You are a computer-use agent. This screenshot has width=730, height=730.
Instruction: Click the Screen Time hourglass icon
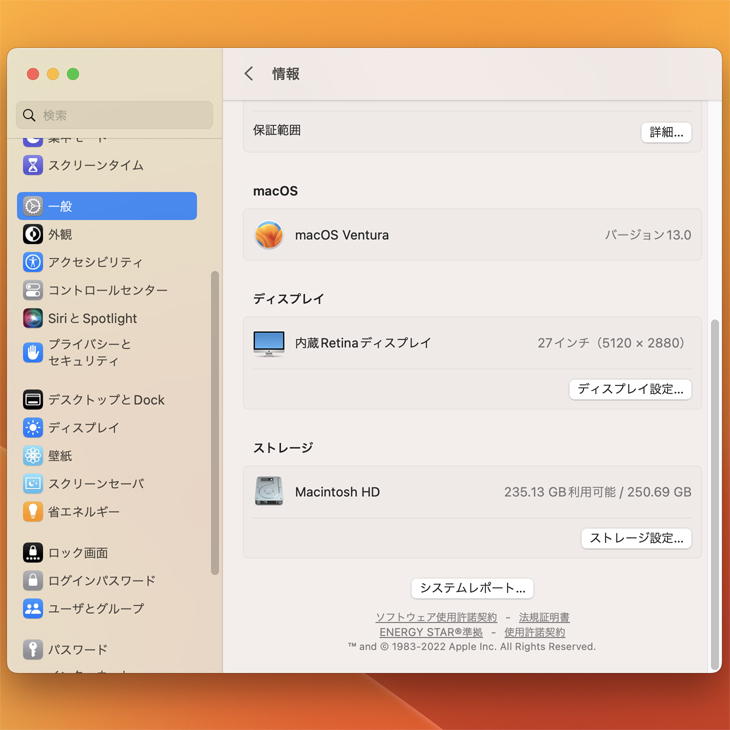pos(33,165)
